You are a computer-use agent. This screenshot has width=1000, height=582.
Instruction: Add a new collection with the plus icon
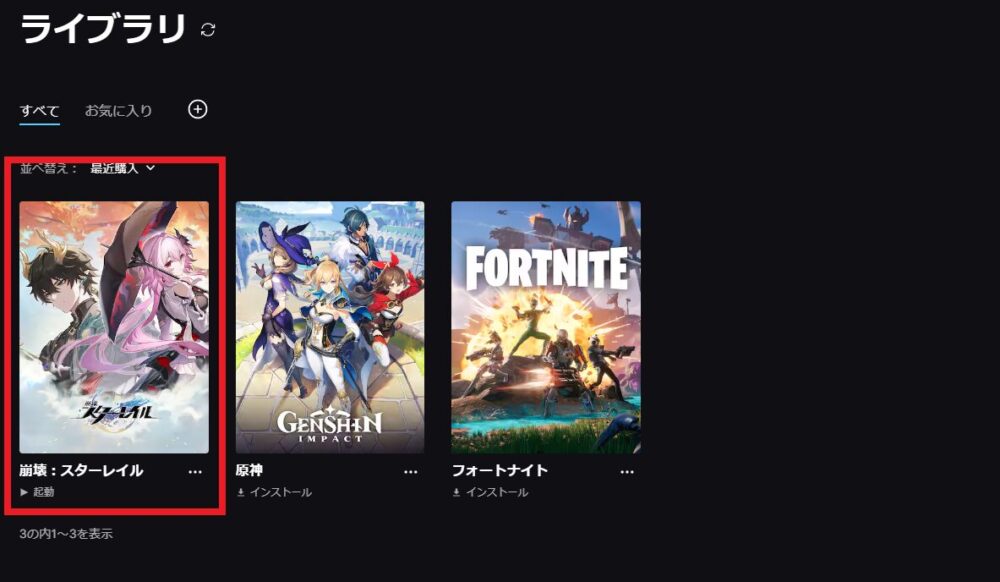pos(198,110)
